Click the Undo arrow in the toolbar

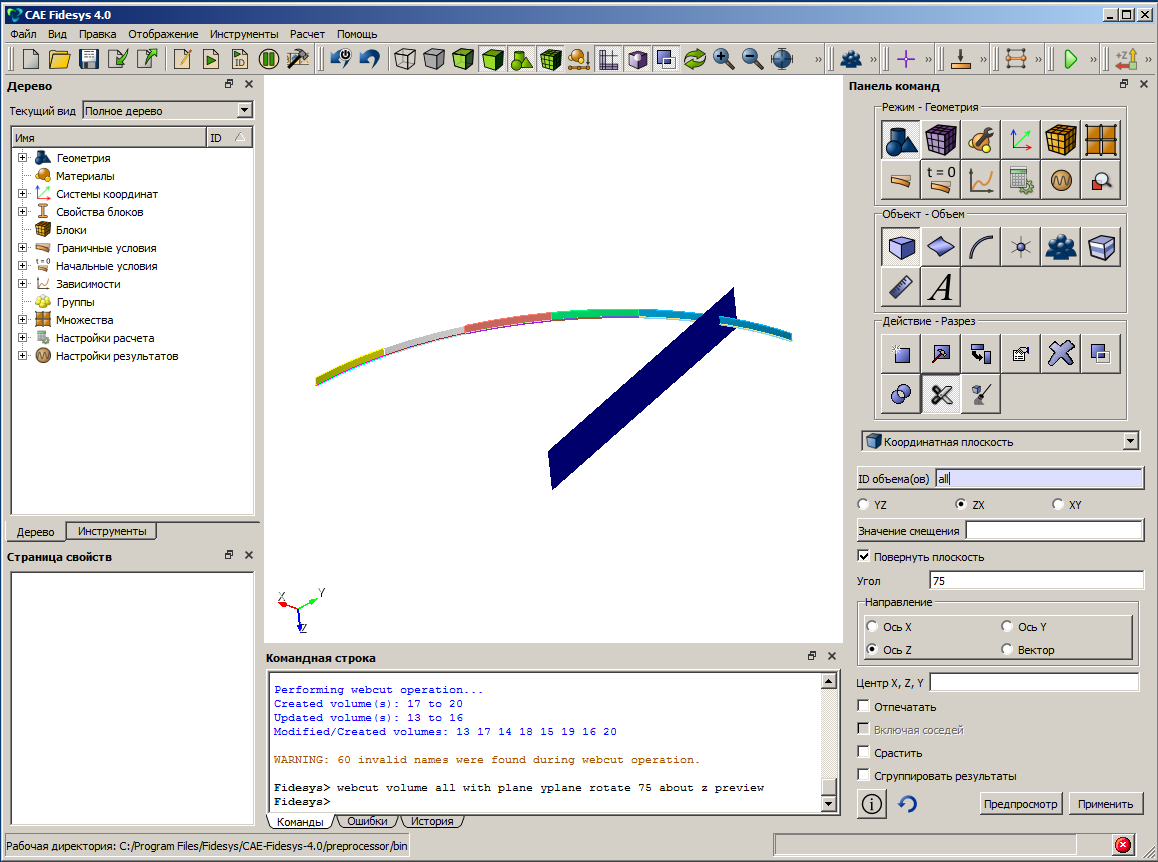[369, 59]
